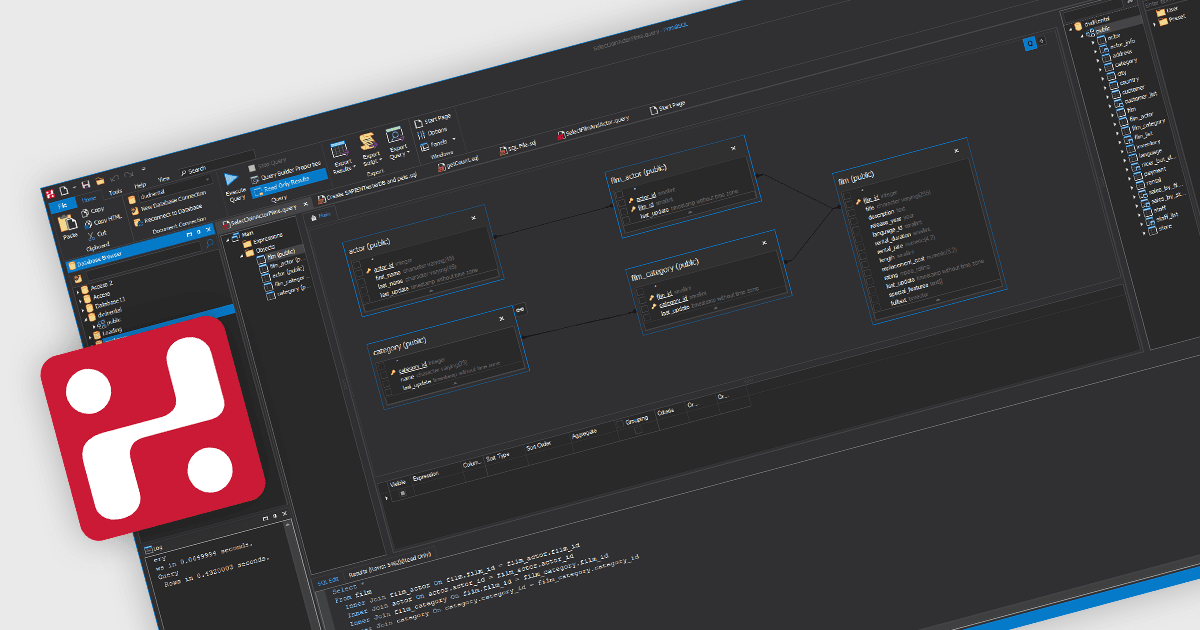Image resolution: width=1200 pixels, height=630 pixels.
Task: Click the Cut scissors icon
Action: click(91, 236)
